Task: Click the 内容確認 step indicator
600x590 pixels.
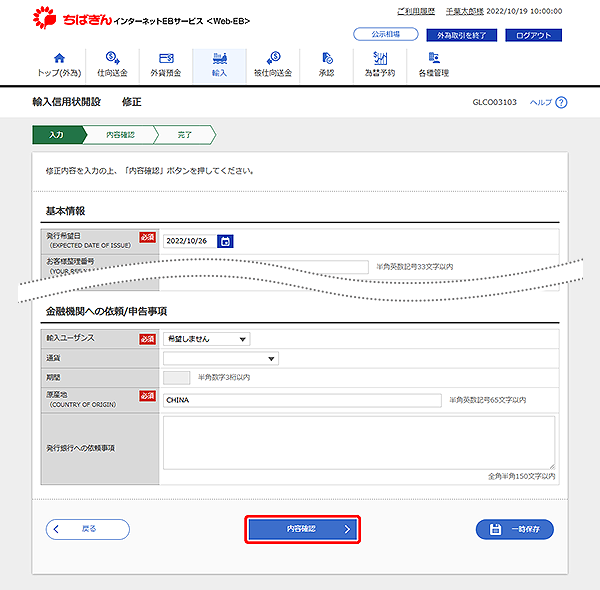Action: 120,135
